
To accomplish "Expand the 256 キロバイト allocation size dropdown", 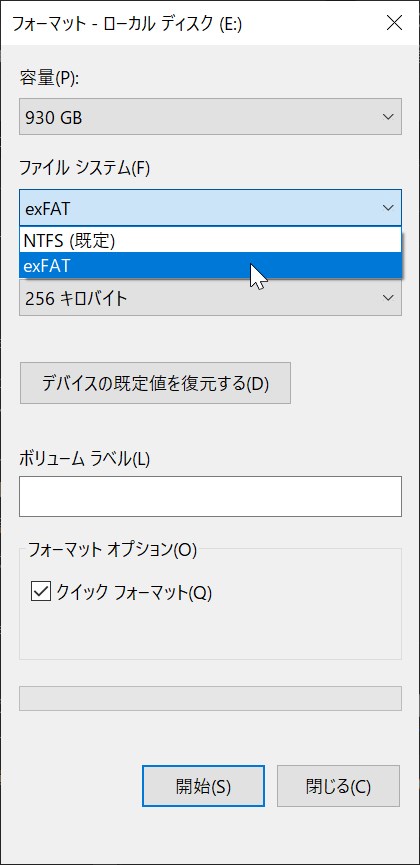I will (x=210, y=298).
